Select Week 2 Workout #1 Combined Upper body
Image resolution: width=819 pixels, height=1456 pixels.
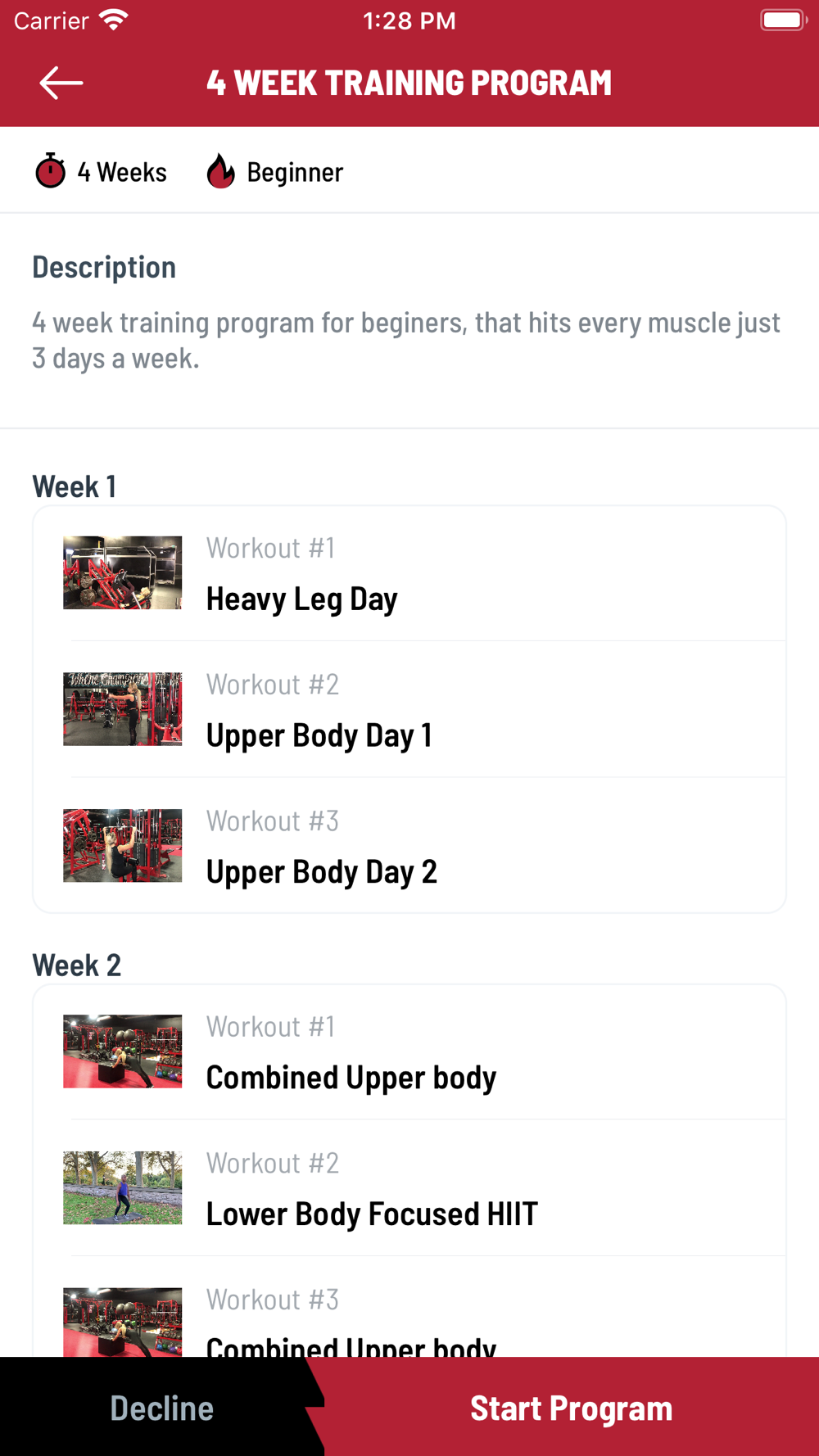pos(409,1052)
